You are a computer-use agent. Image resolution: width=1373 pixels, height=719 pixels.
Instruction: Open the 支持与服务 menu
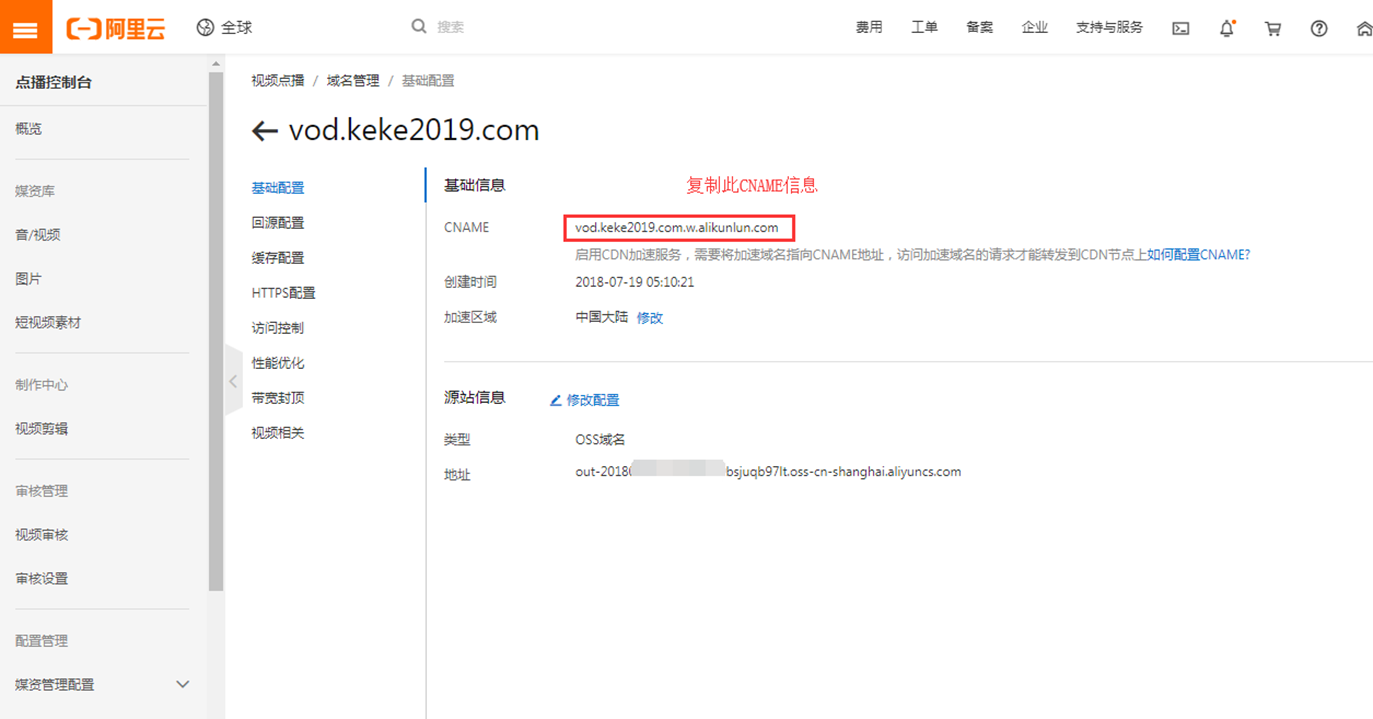1109,28
